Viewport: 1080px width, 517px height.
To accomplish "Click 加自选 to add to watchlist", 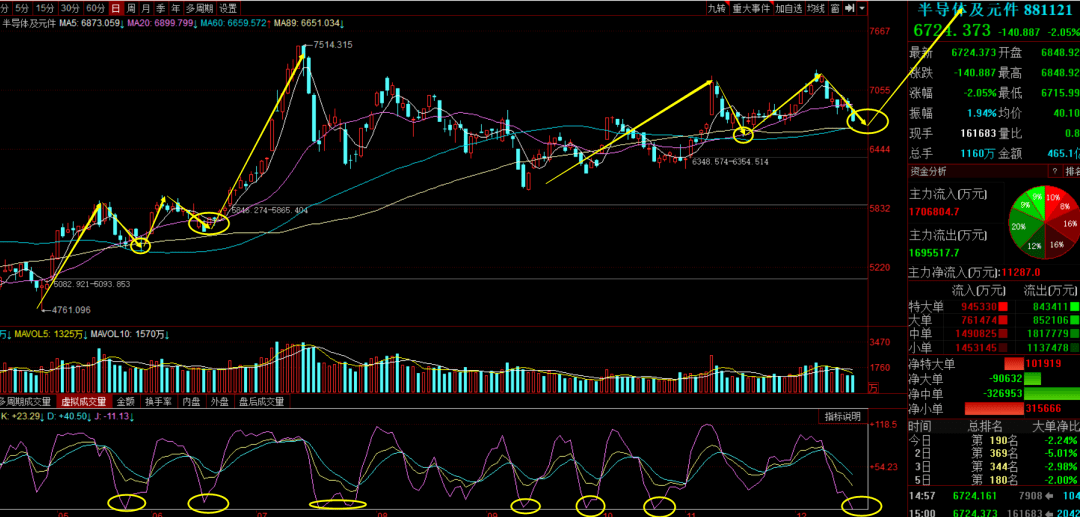I will [788, 8].
